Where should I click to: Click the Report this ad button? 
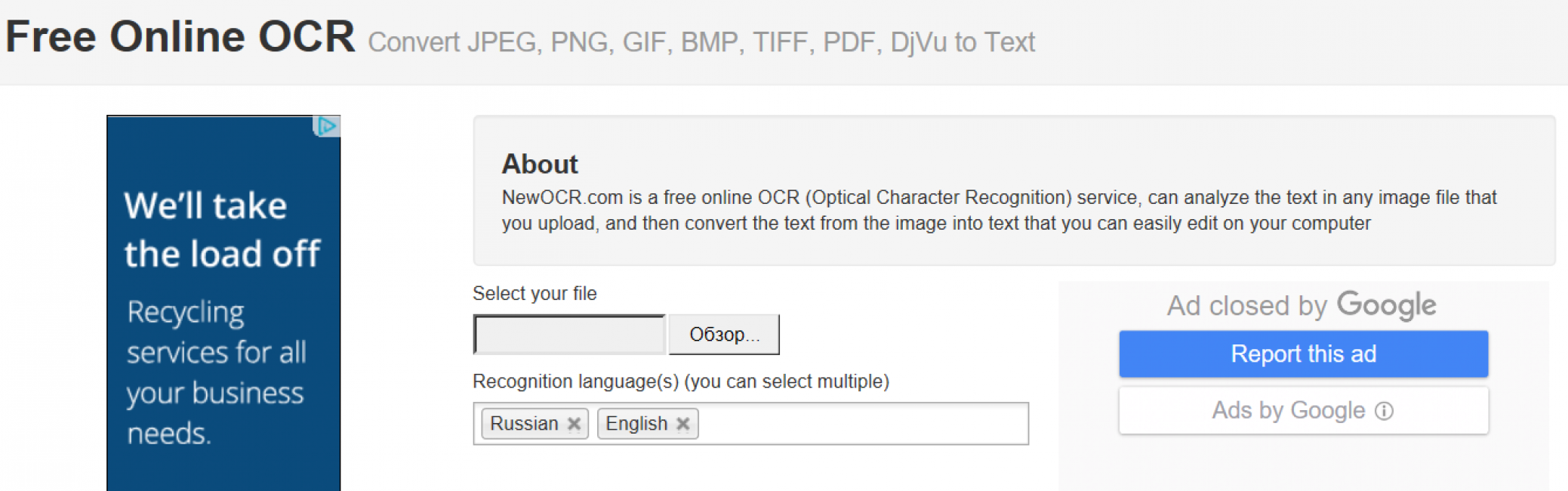[1304, 354]
